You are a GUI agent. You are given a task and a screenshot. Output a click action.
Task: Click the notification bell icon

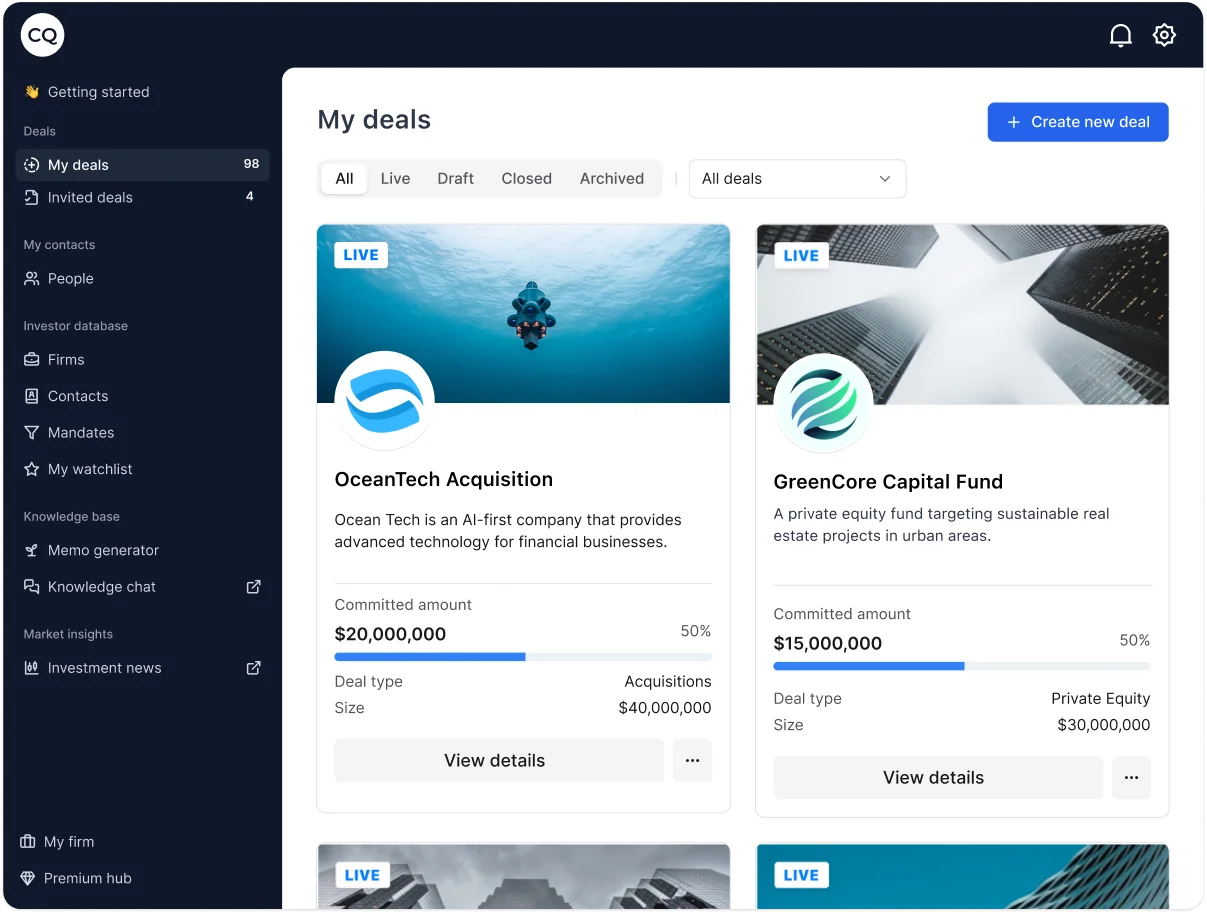point(1120,34)
